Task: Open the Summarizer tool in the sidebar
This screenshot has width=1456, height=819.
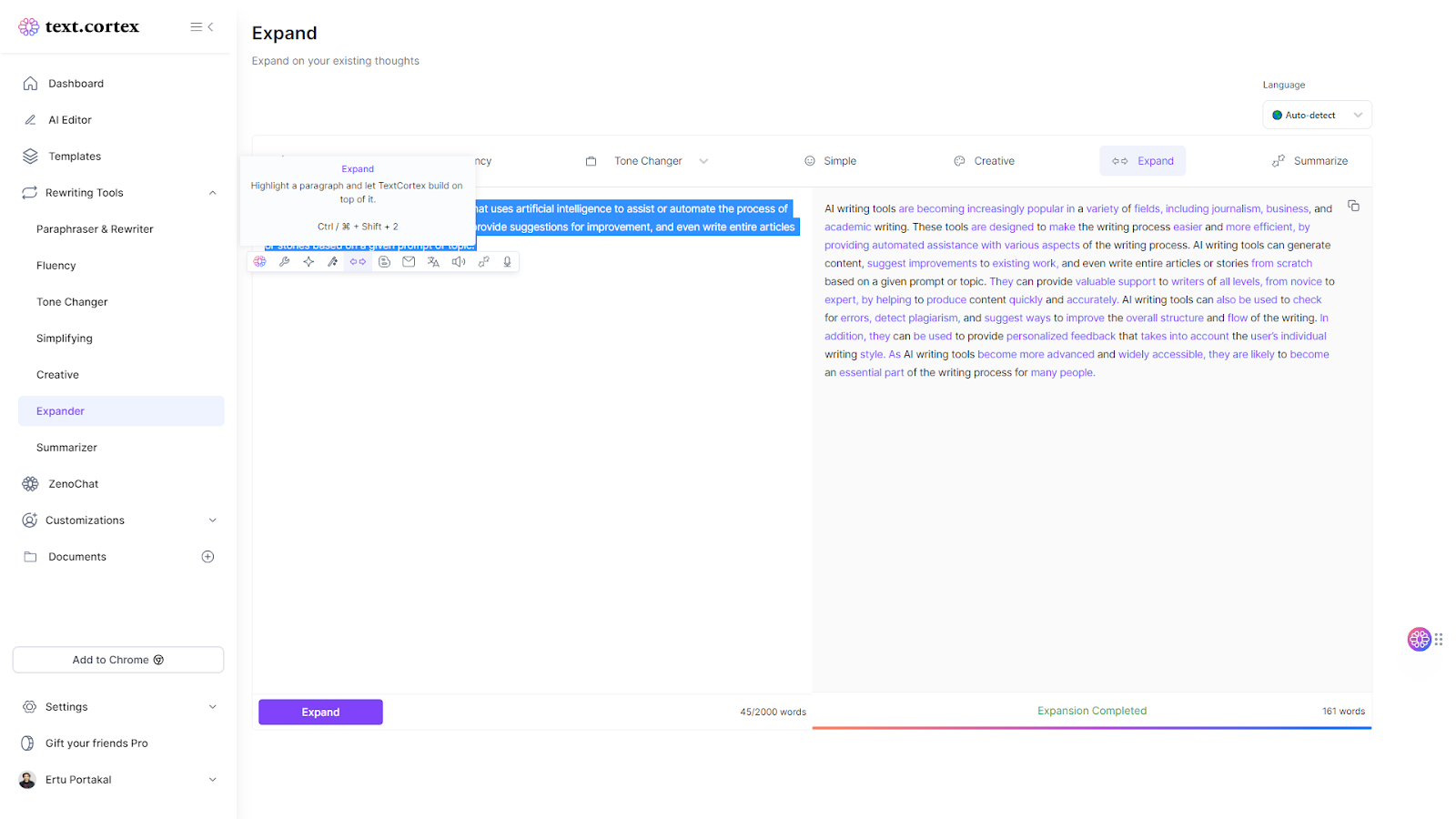Action: (66, 448)
